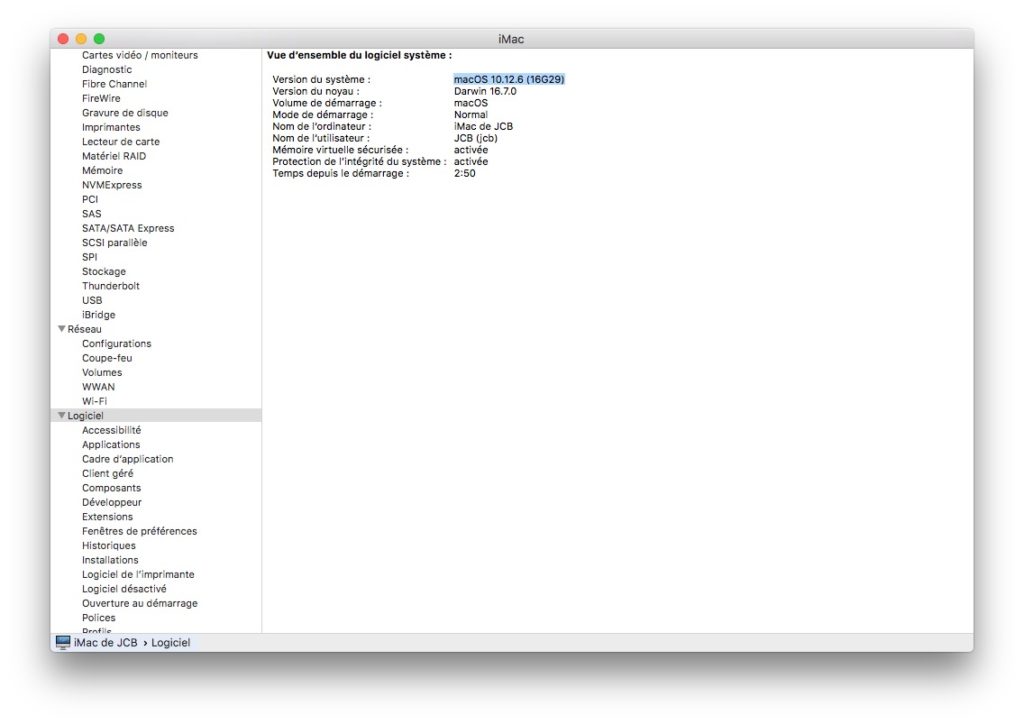The width and height of the screenshot is (1024, 724).
Task: Open Gravure de disque entry
Action: [125, 112]
